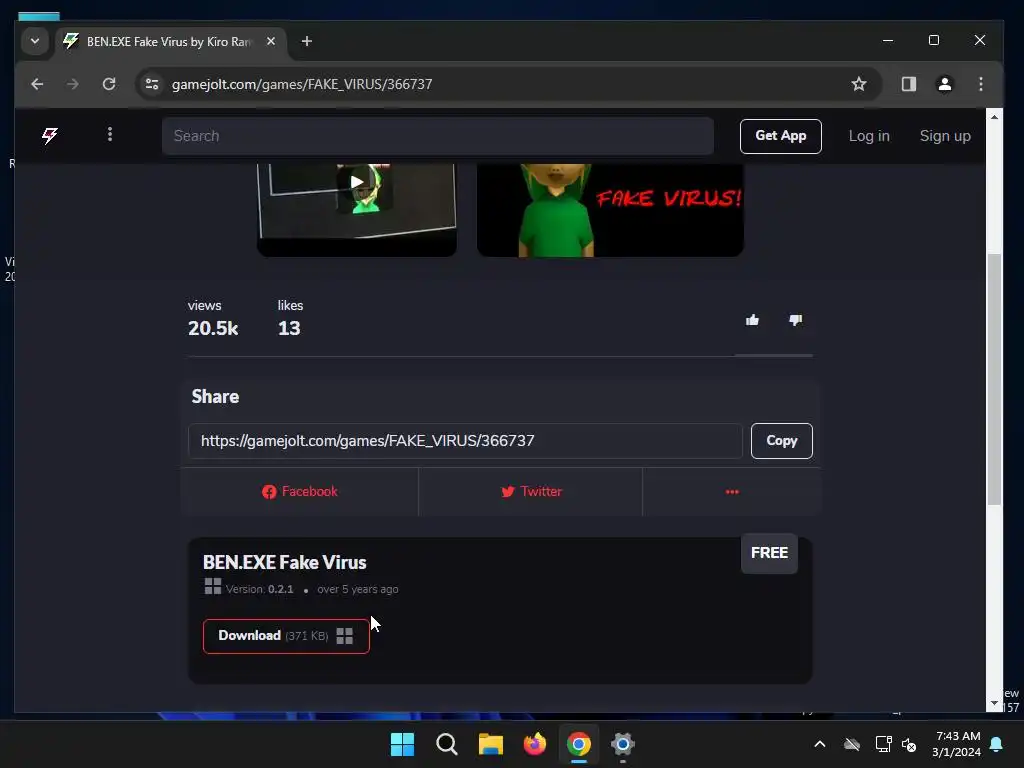1024x768 pixels.
Task: Open more share options ellipsis
Action: coord(731,492)
